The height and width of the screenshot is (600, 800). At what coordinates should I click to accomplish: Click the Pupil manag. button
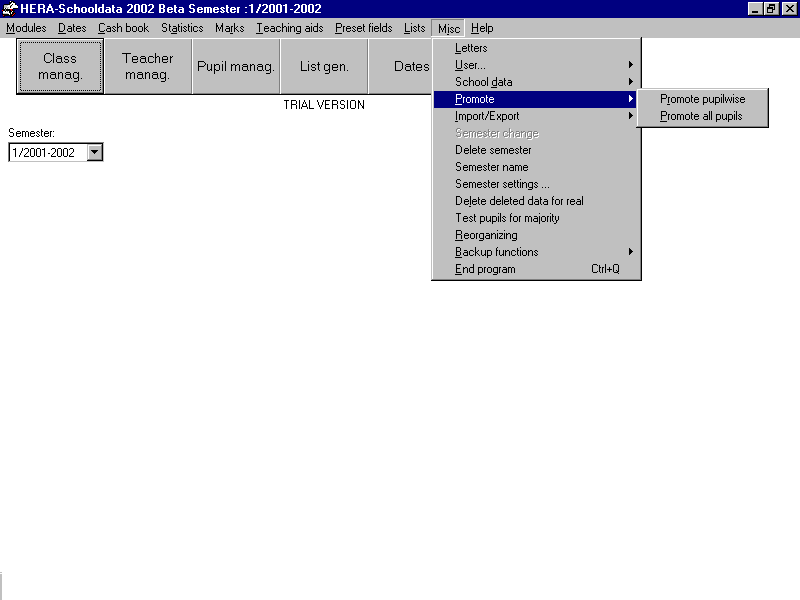(236, 66)
